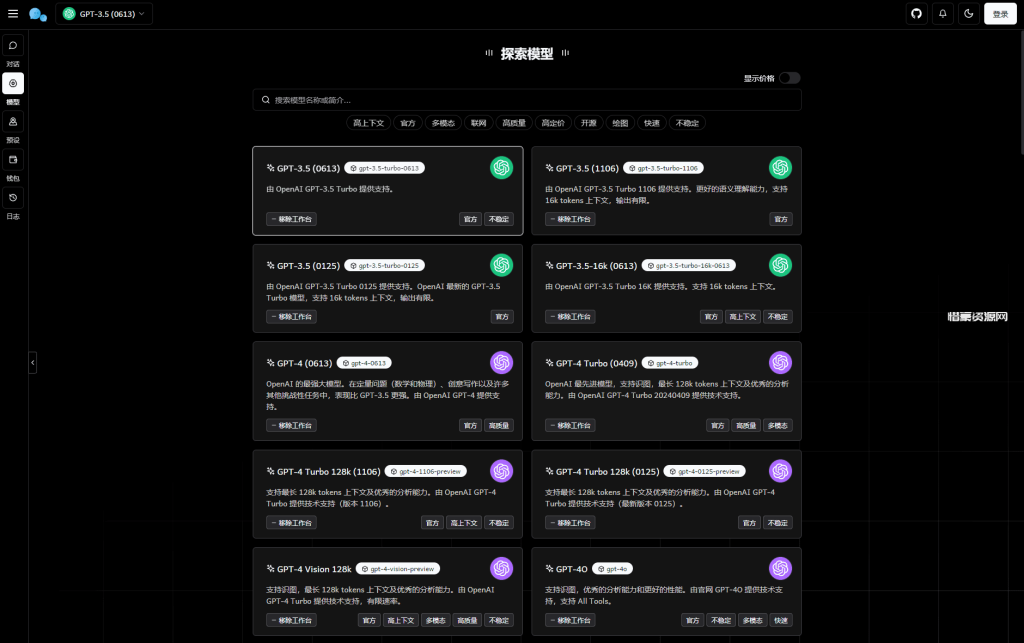The height and width of the screenshot is (643, 1024).
Task: Open the 预设 (presets) sidebar icon
Action: pos(13,121)
